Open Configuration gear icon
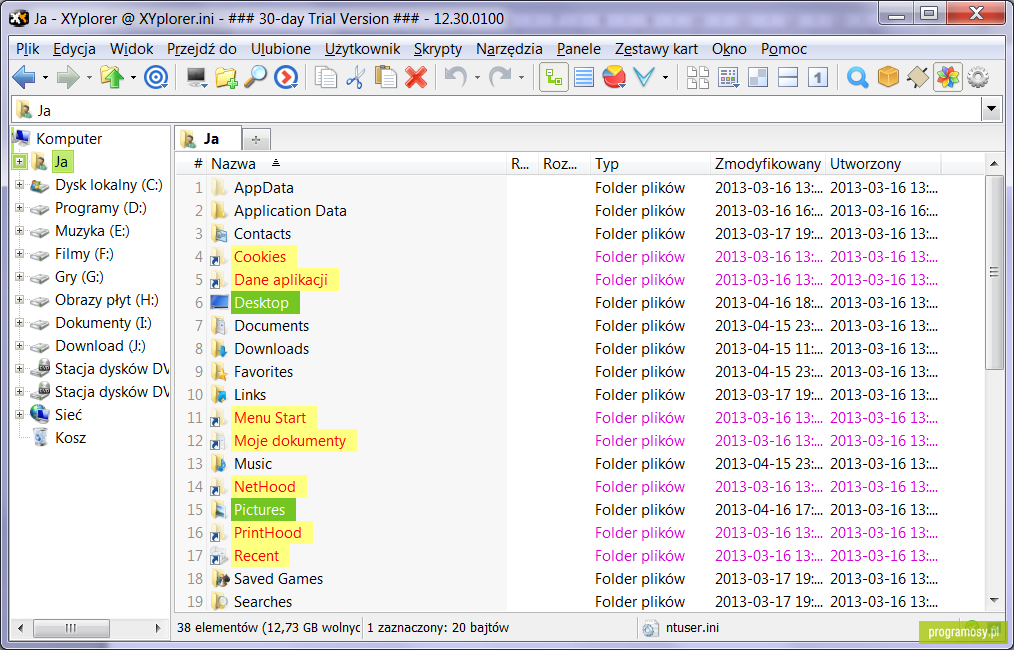The image size is (1014, 650). click(978, 78)
